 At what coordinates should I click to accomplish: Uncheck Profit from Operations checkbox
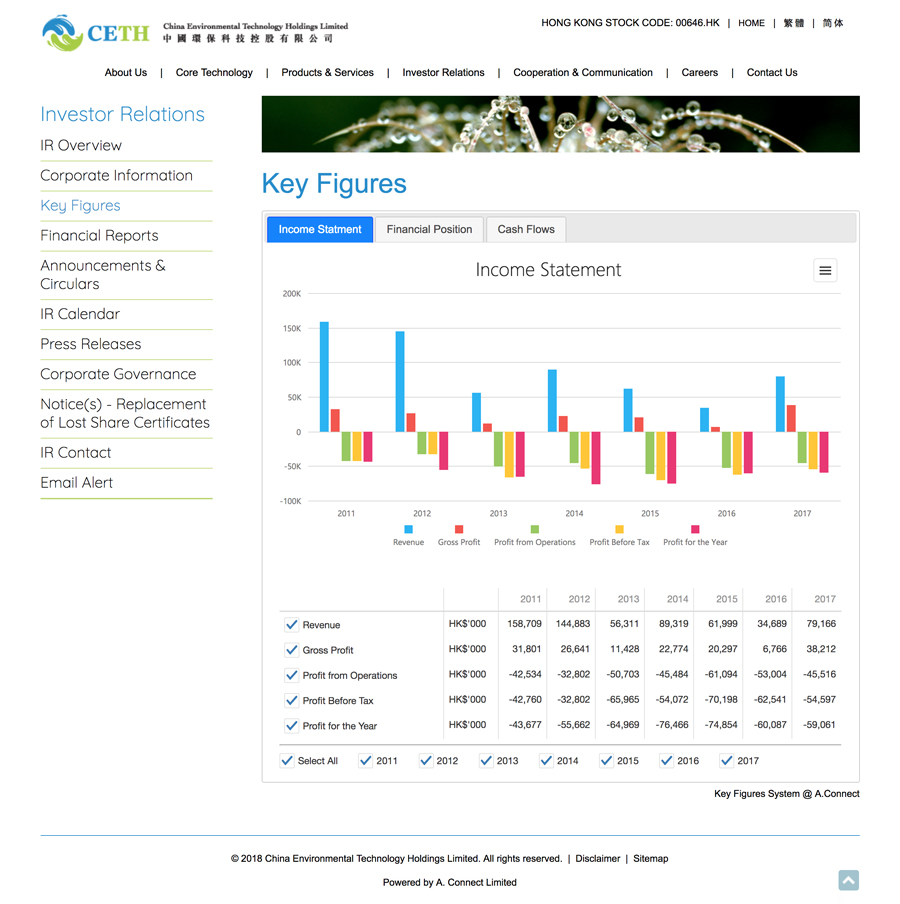292,675
